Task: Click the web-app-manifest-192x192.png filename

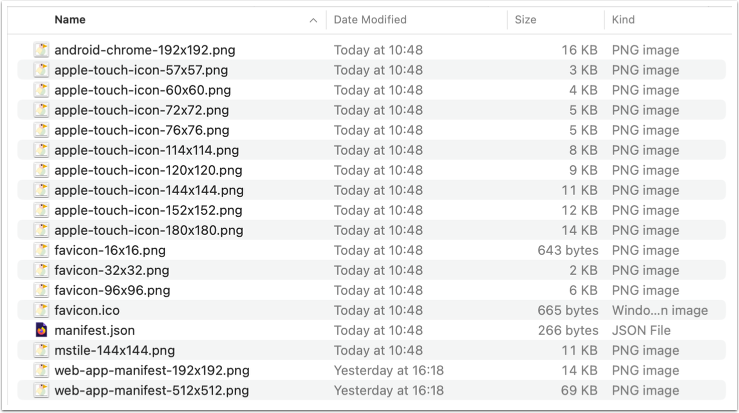Action: pyautogui.click(x=152, y=370)
